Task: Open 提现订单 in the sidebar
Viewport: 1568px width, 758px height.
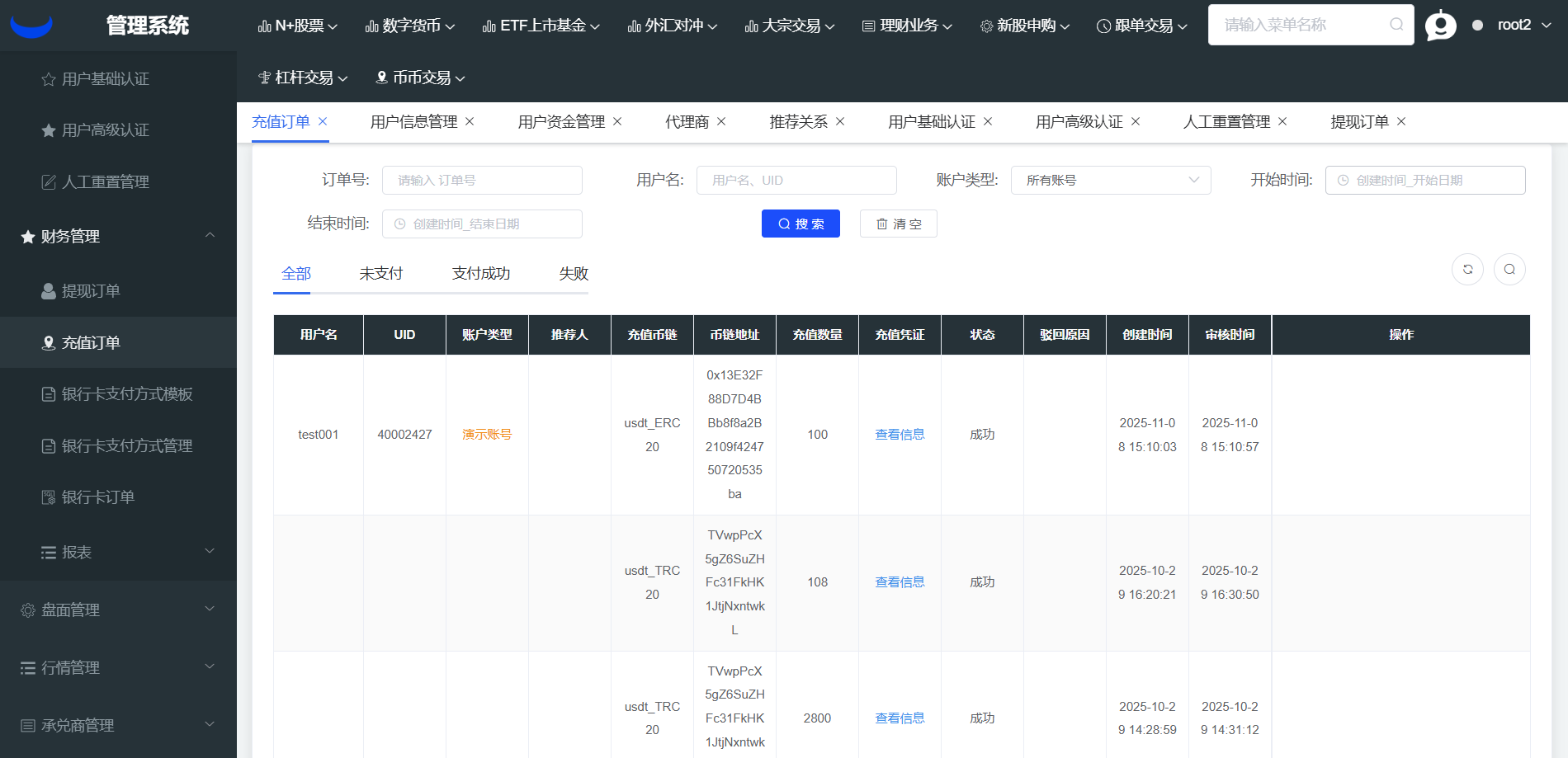Action: pyautogui.click(x=91, y=291)
